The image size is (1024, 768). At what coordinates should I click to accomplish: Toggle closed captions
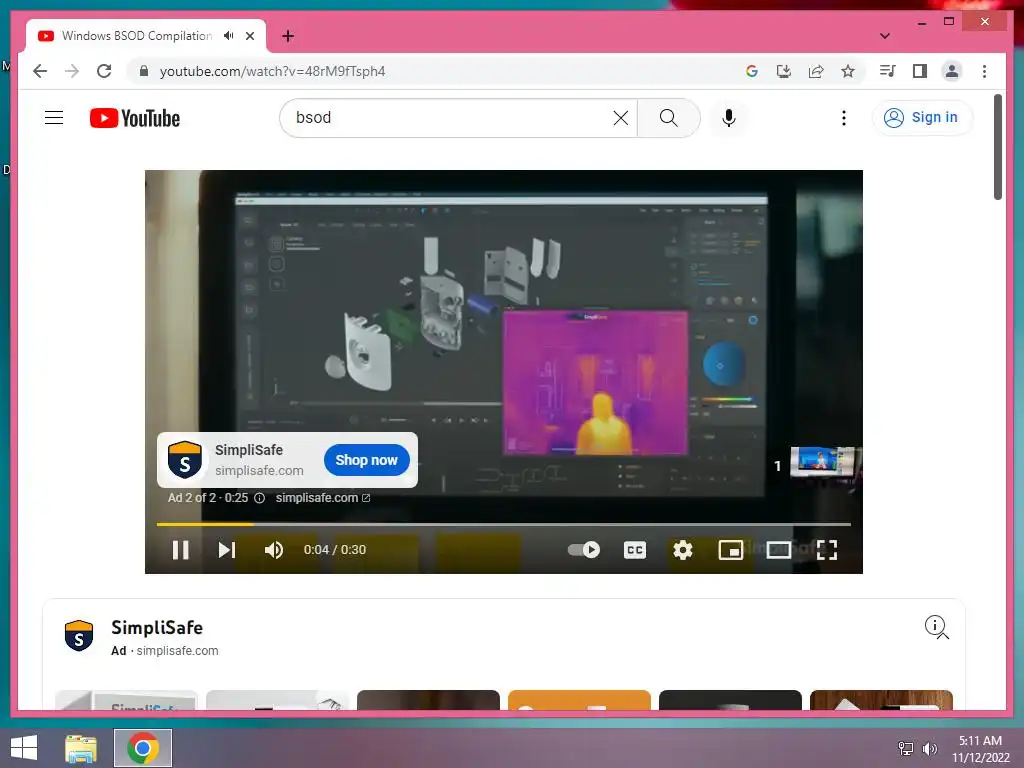pos(635,550)
